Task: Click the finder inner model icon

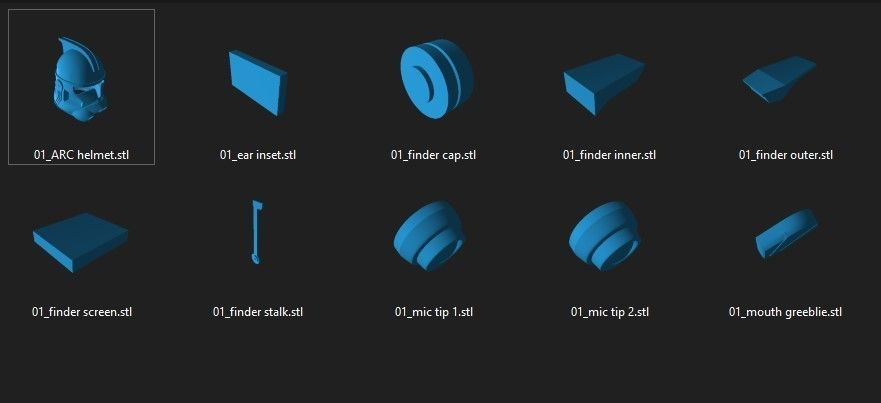Action: pos(604,84)
